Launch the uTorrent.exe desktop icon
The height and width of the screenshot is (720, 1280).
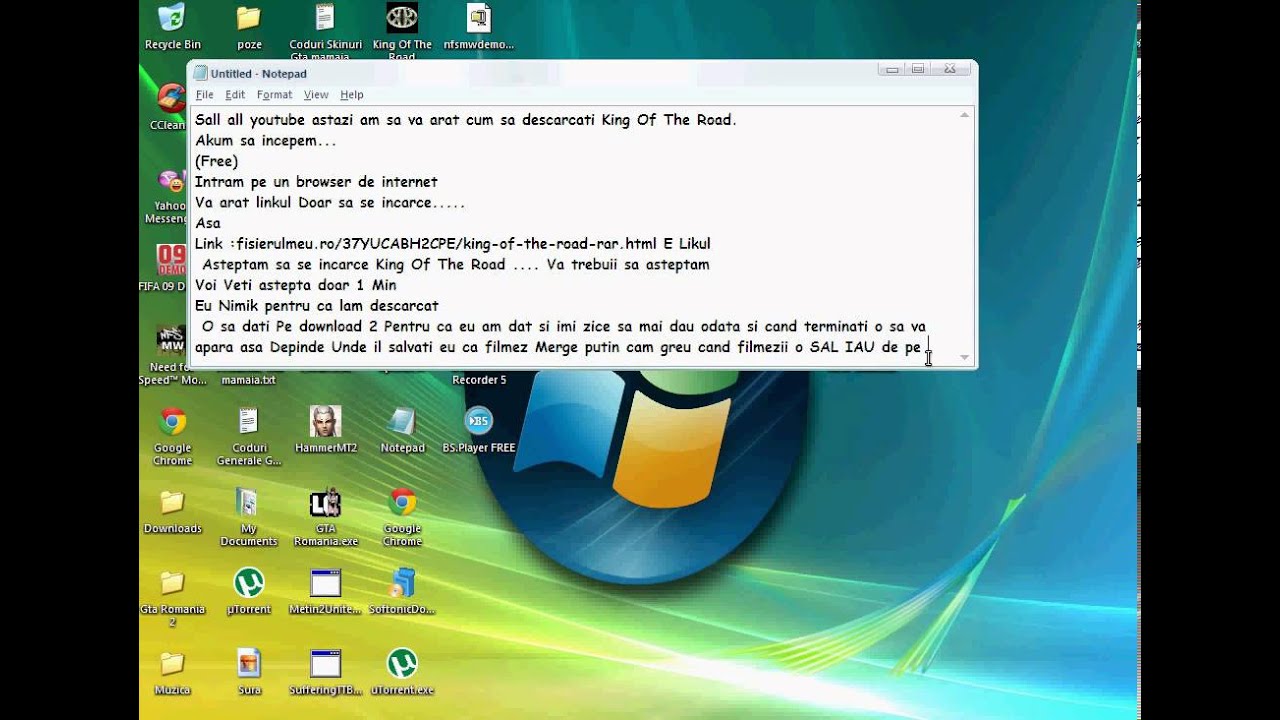[x=402, y=672]
